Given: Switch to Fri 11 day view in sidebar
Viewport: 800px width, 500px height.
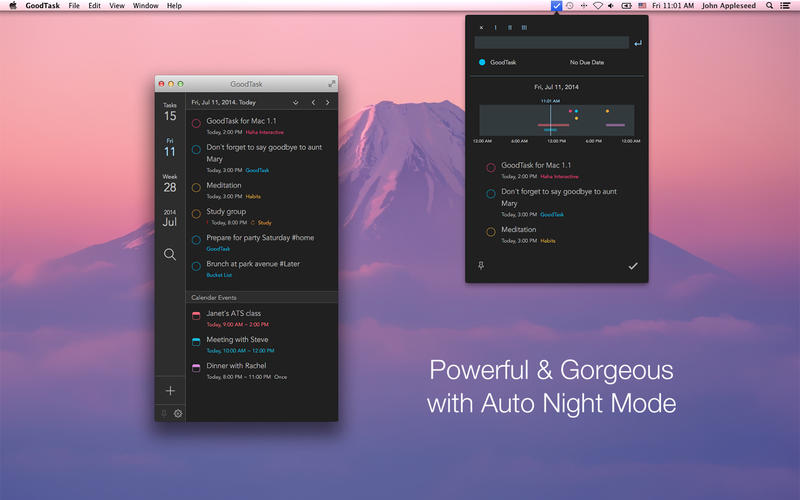Looking at the screenshot, I should [170, 148].
